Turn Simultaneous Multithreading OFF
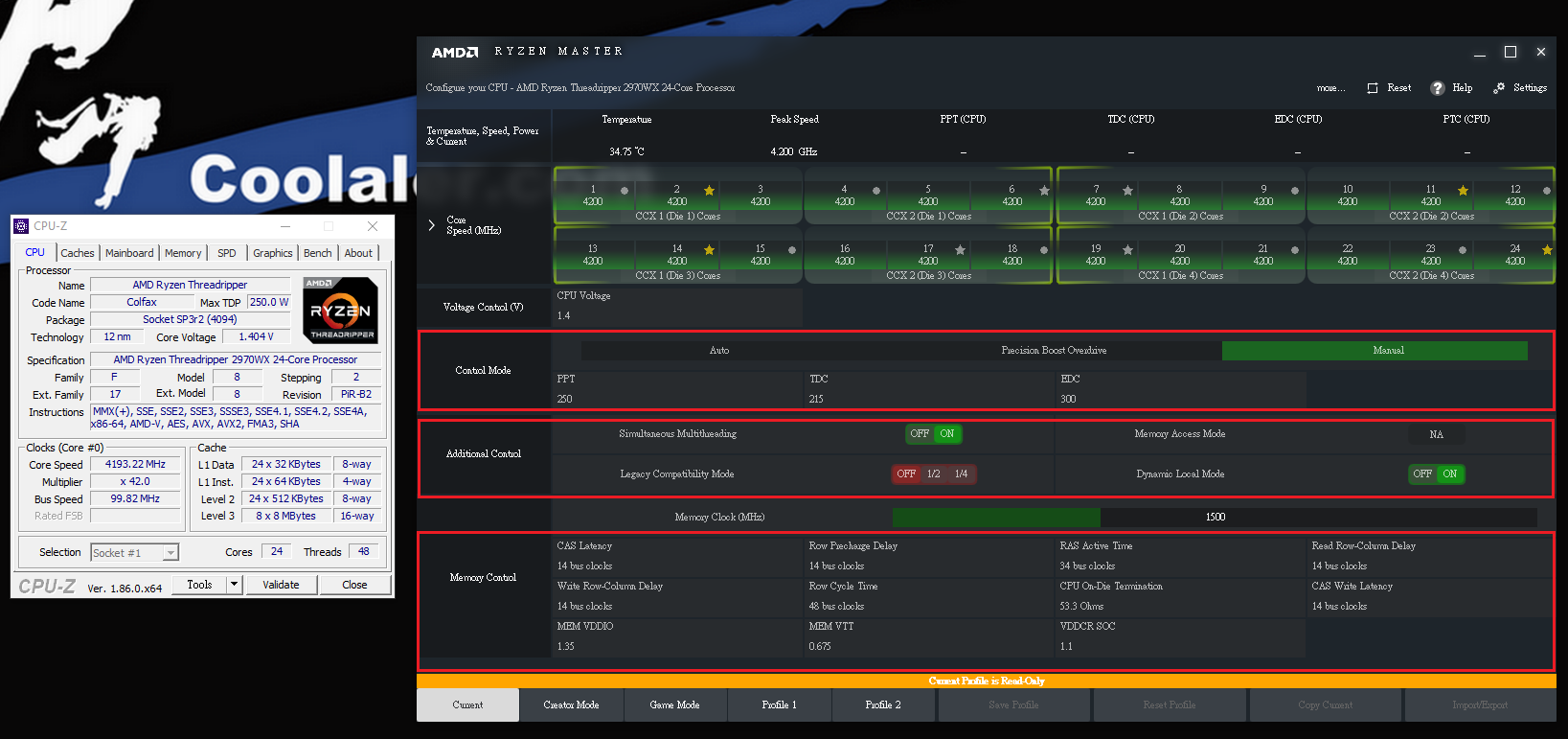This screenshot has width=1568, height=739. [x=920, y=434]
